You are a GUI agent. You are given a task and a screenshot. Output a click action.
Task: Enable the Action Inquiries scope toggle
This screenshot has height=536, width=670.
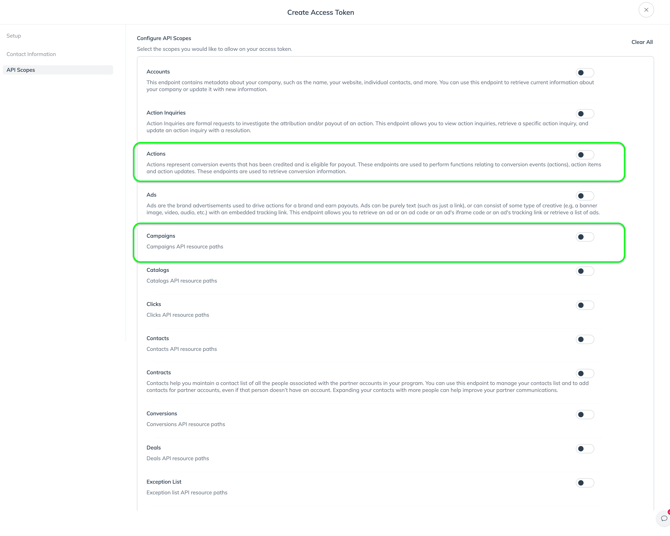click(x=585, y=114)
